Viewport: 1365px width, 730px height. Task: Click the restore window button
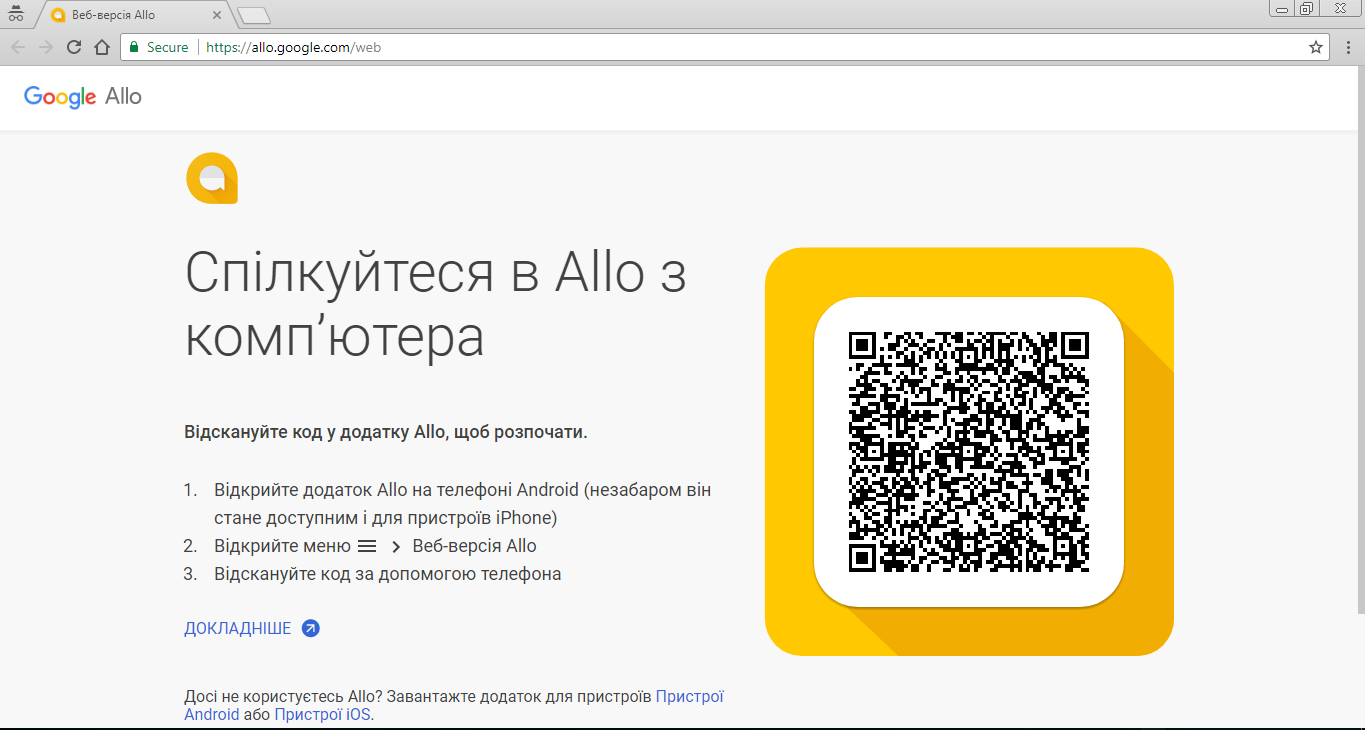click(x=1307, y=9)
